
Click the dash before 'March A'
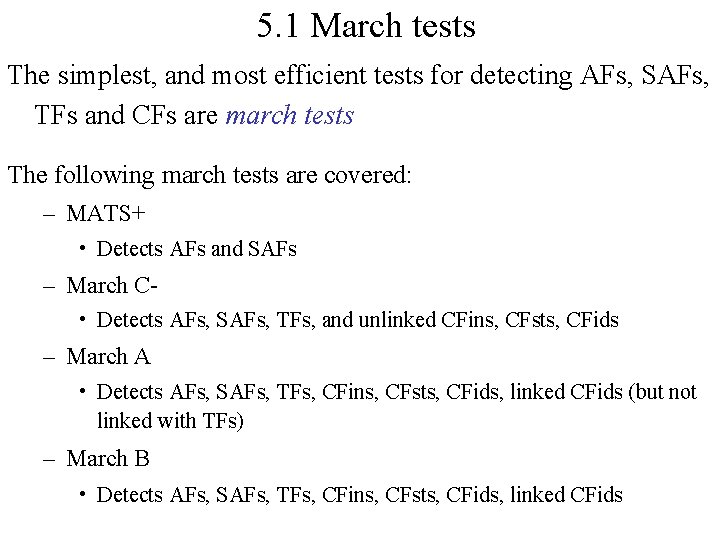click(x=50, y=356)
